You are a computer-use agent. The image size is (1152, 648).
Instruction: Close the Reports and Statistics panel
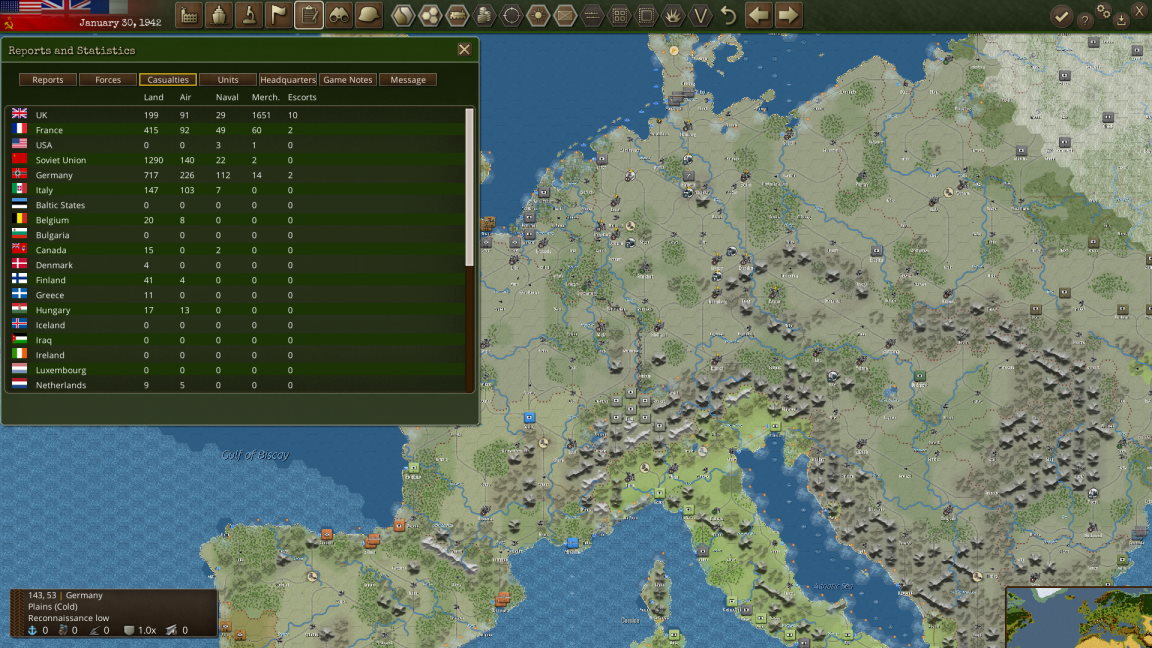coord(464,49)
